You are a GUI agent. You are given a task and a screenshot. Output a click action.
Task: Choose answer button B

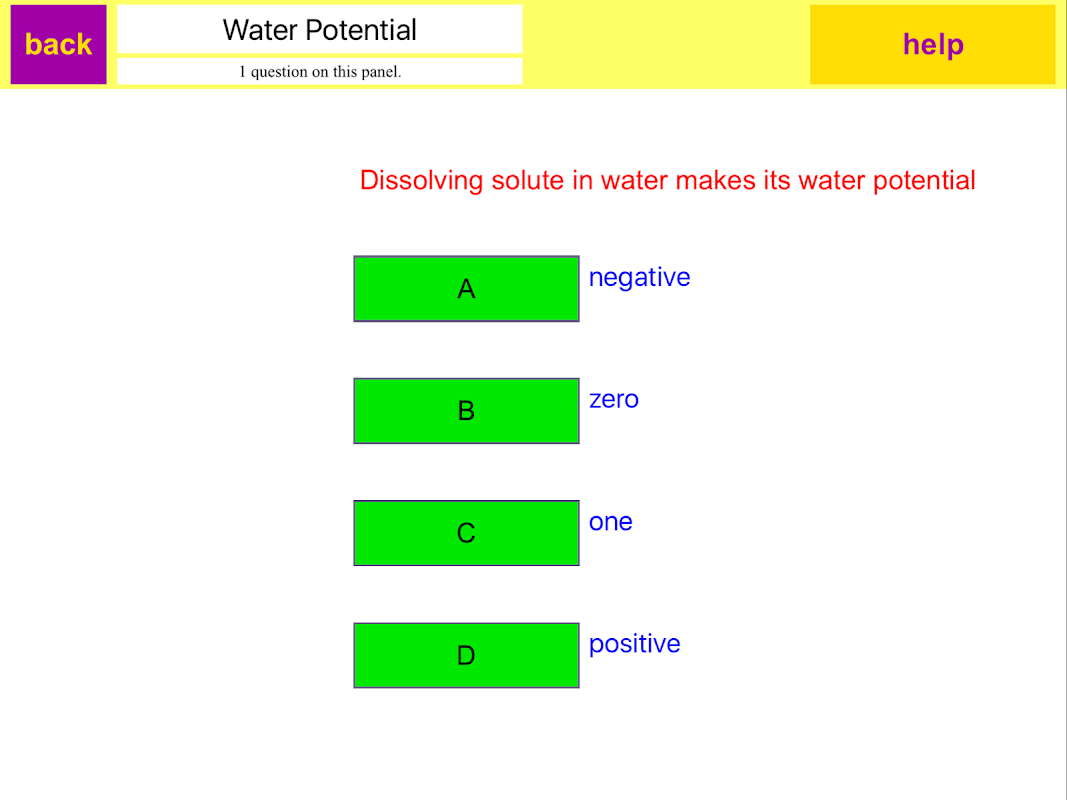(466, 411)
